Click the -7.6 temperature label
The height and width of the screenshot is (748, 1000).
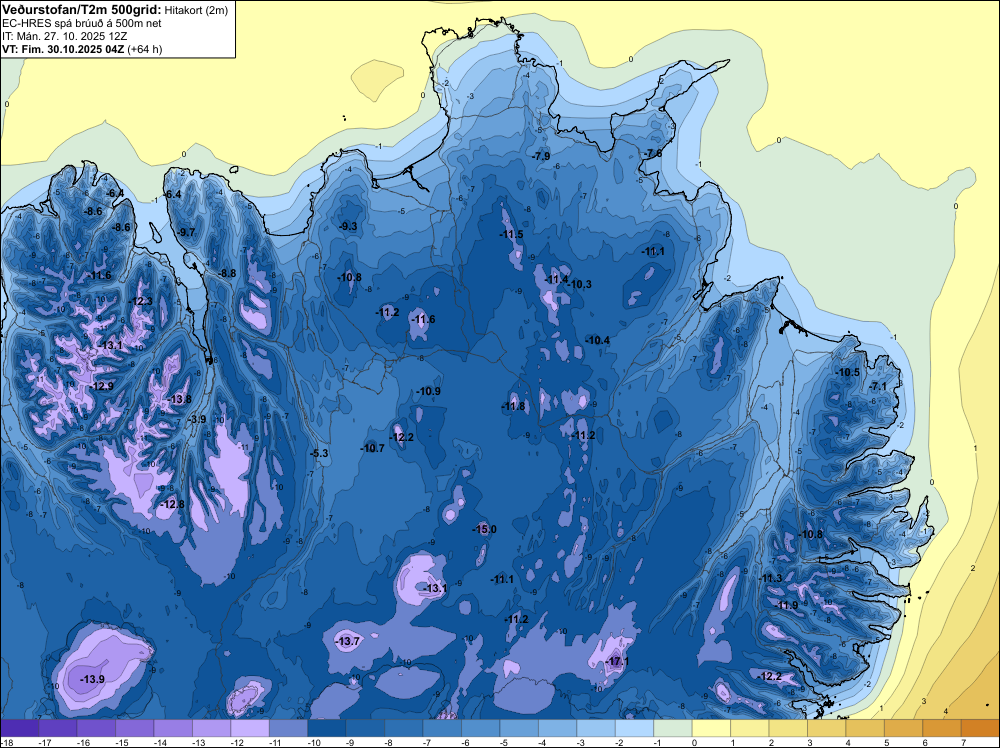coord(652,153)
